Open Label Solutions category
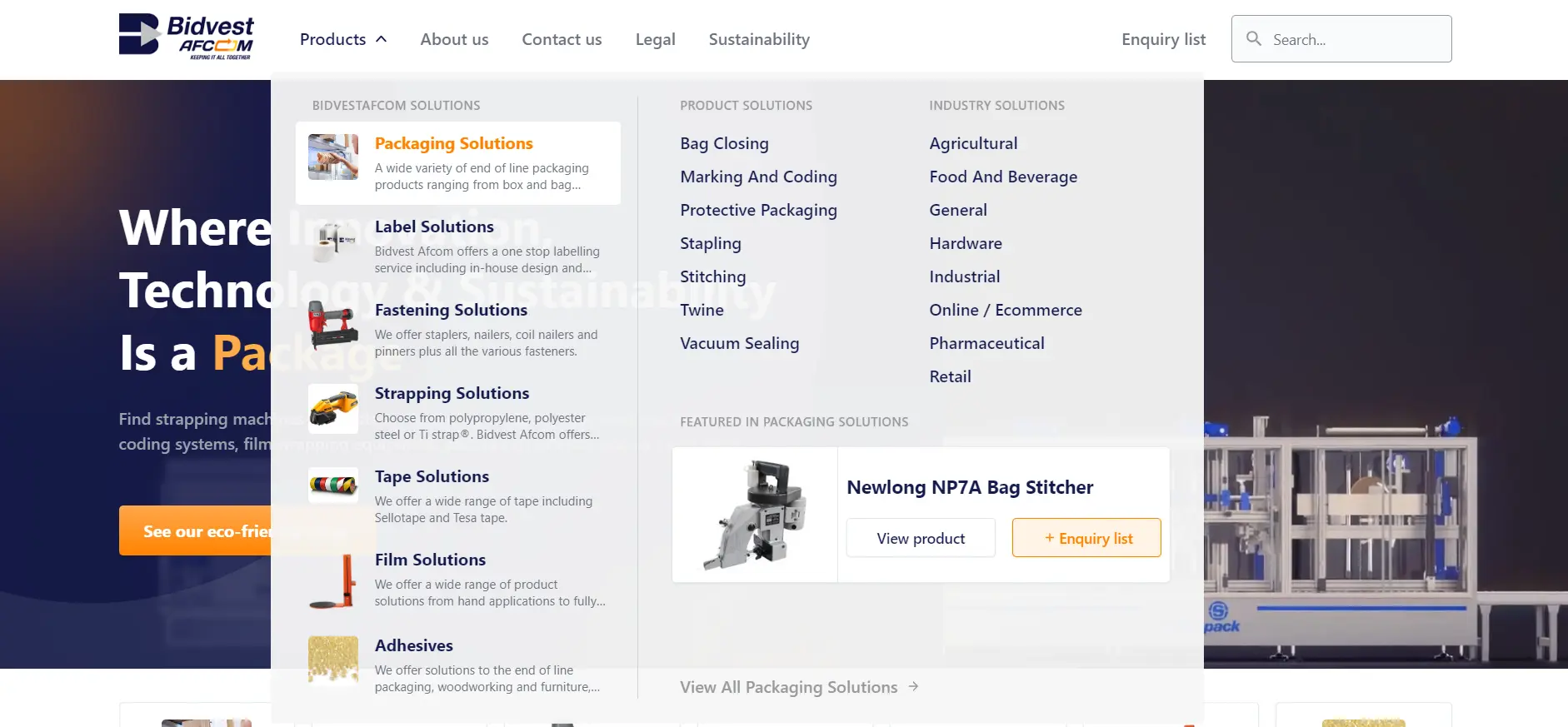 click(x=434, y=227)
